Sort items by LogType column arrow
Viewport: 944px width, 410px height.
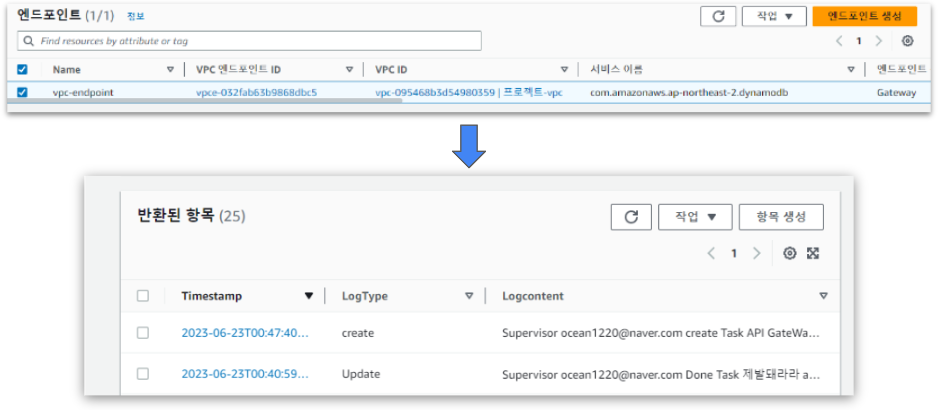469,296
